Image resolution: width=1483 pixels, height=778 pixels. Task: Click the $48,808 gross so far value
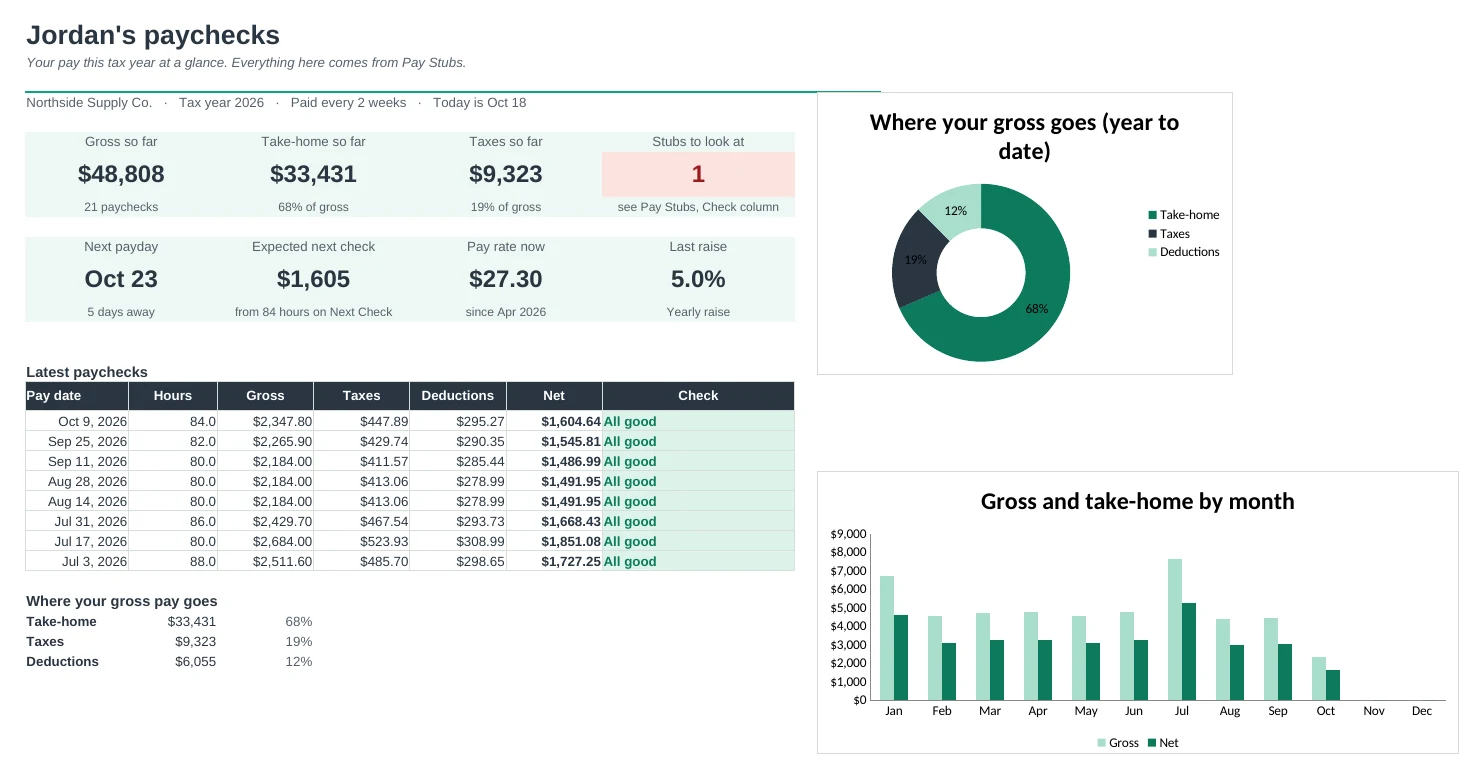121,174
